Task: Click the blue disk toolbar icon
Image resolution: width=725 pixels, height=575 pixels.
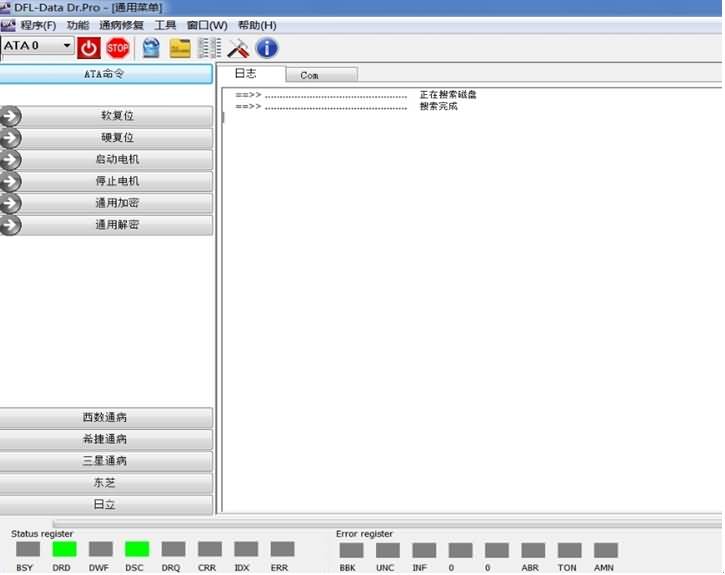Action: pos(151,47)
